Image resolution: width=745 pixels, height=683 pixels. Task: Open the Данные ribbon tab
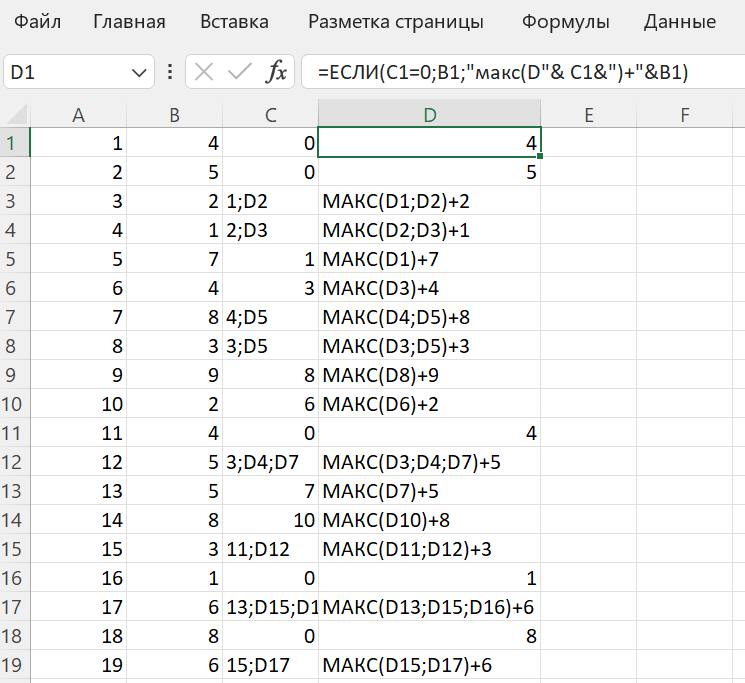679,21
